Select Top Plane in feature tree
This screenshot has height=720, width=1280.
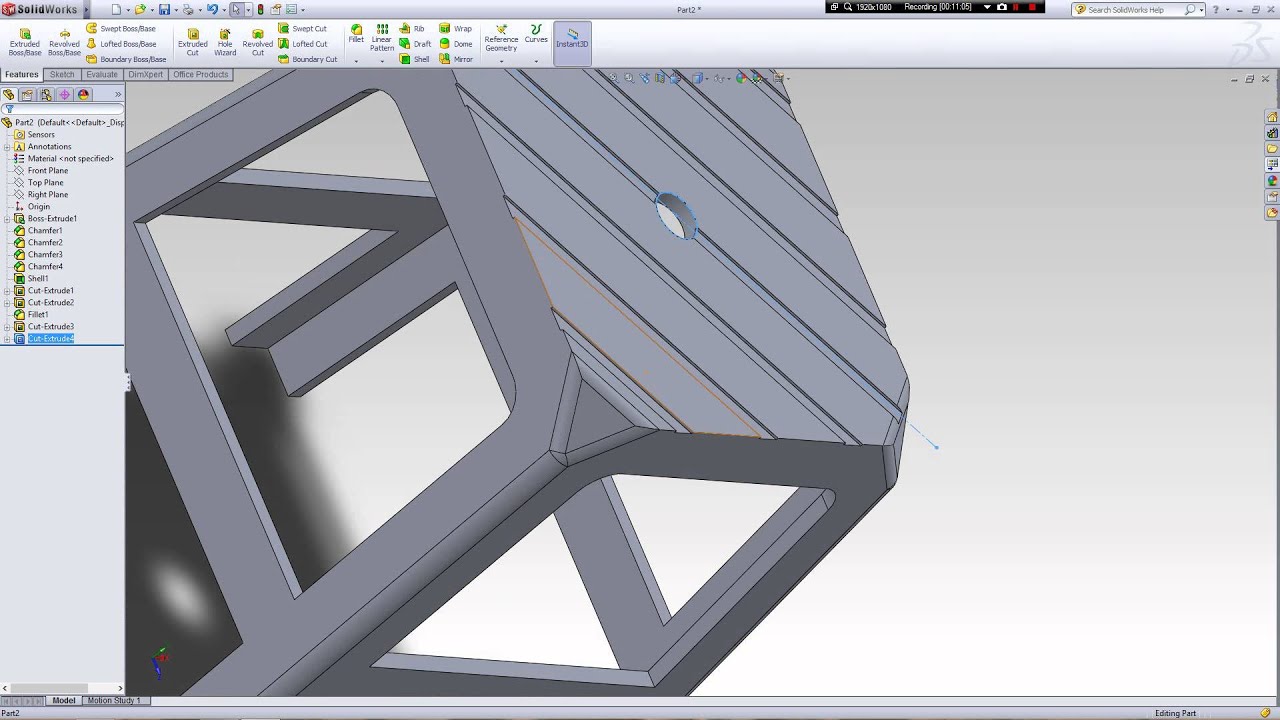pyautogui.click(x=46, y=183)
